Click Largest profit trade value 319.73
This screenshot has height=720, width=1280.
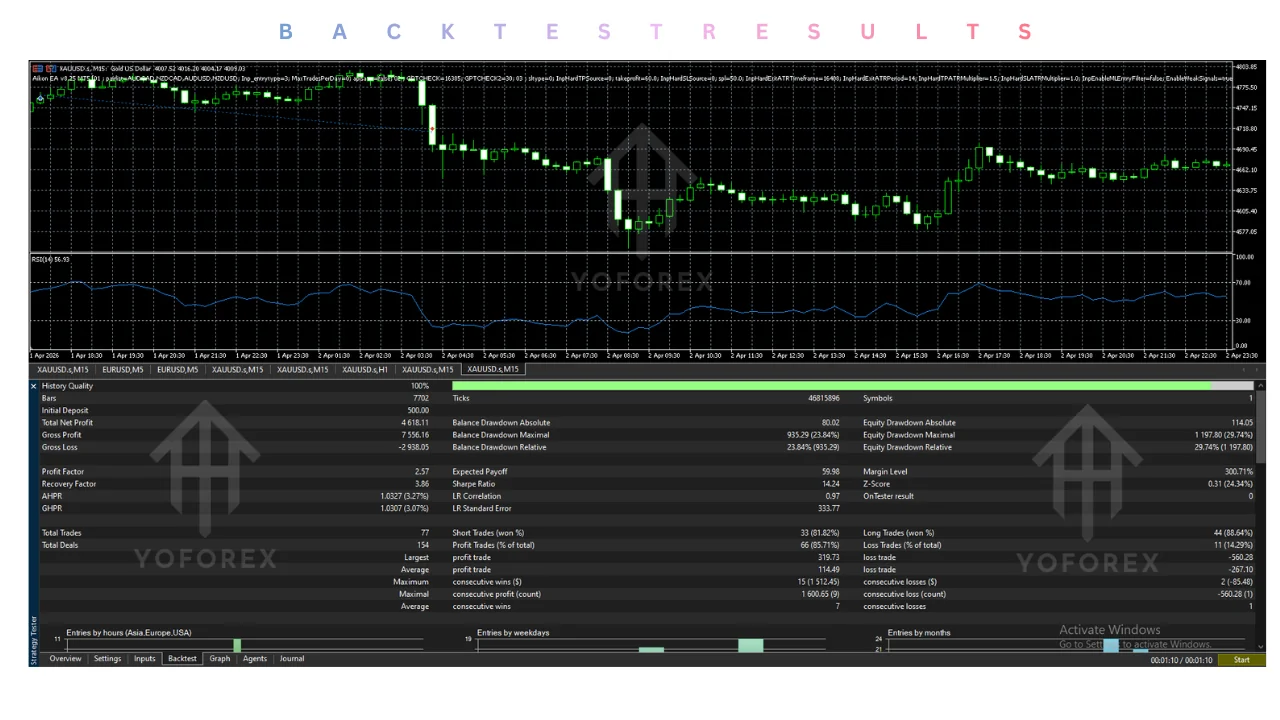tap(828, 557)
